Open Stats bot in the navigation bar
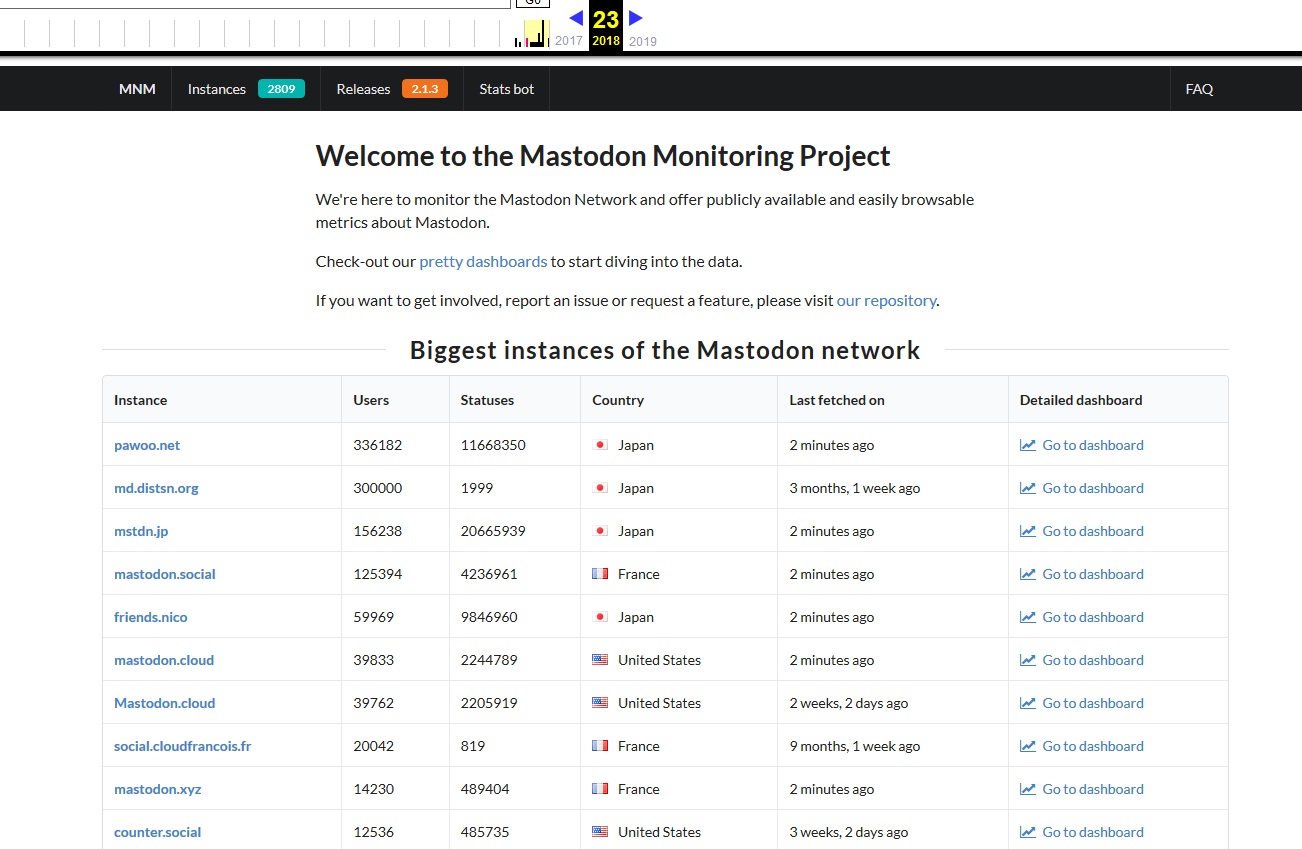This screenshot has height=849, width=1302. [x=506, y=89]
